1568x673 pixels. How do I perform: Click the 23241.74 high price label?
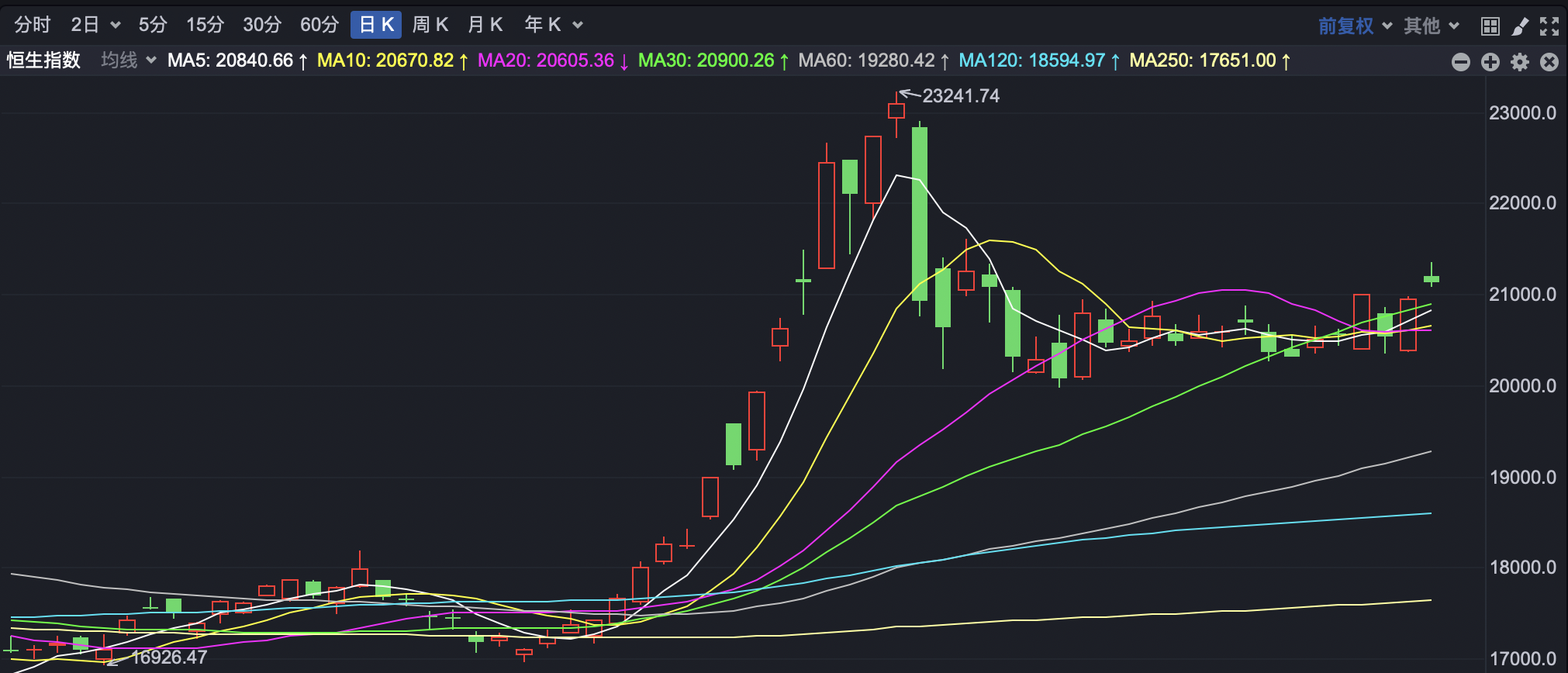961,96
